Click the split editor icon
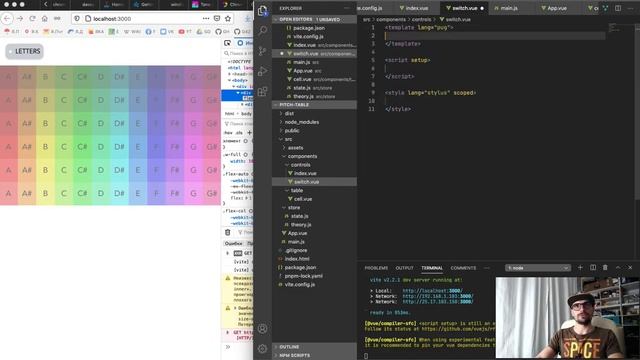The height and width of the screenshot is (360, 640). click(x=618, y=8)
